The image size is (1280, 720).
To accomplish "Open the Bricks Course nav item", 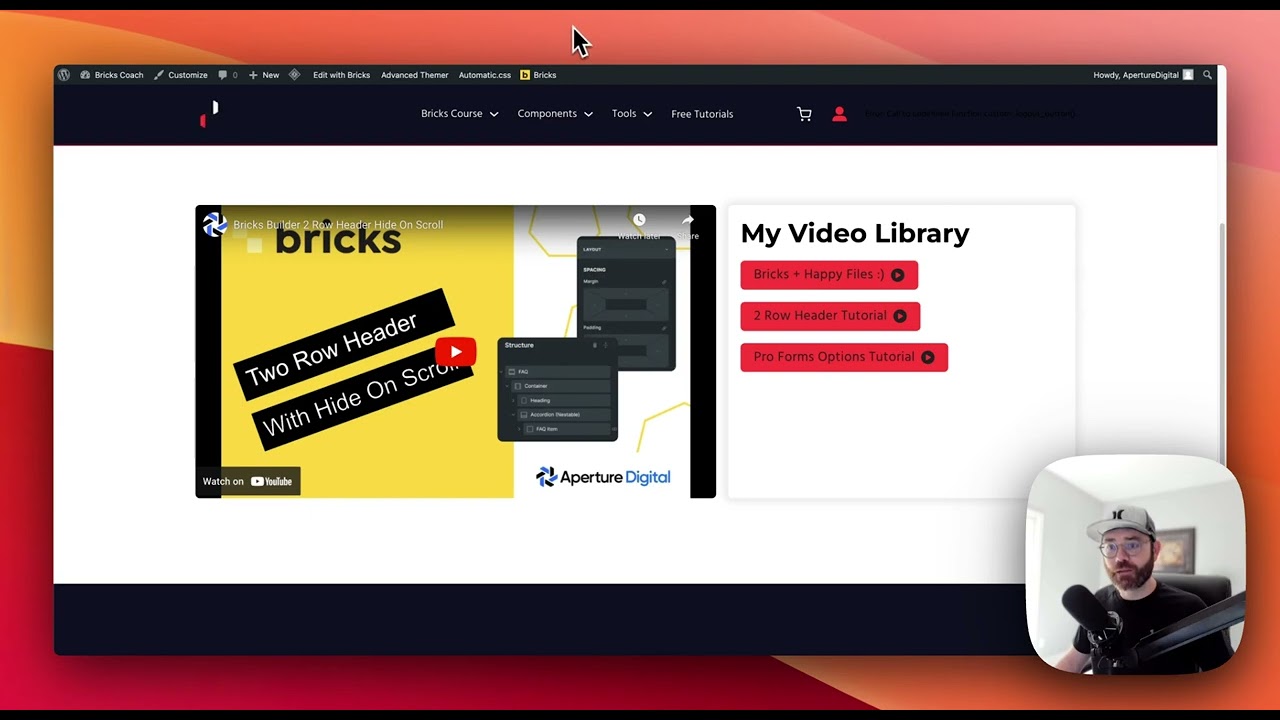I will 452,114.
